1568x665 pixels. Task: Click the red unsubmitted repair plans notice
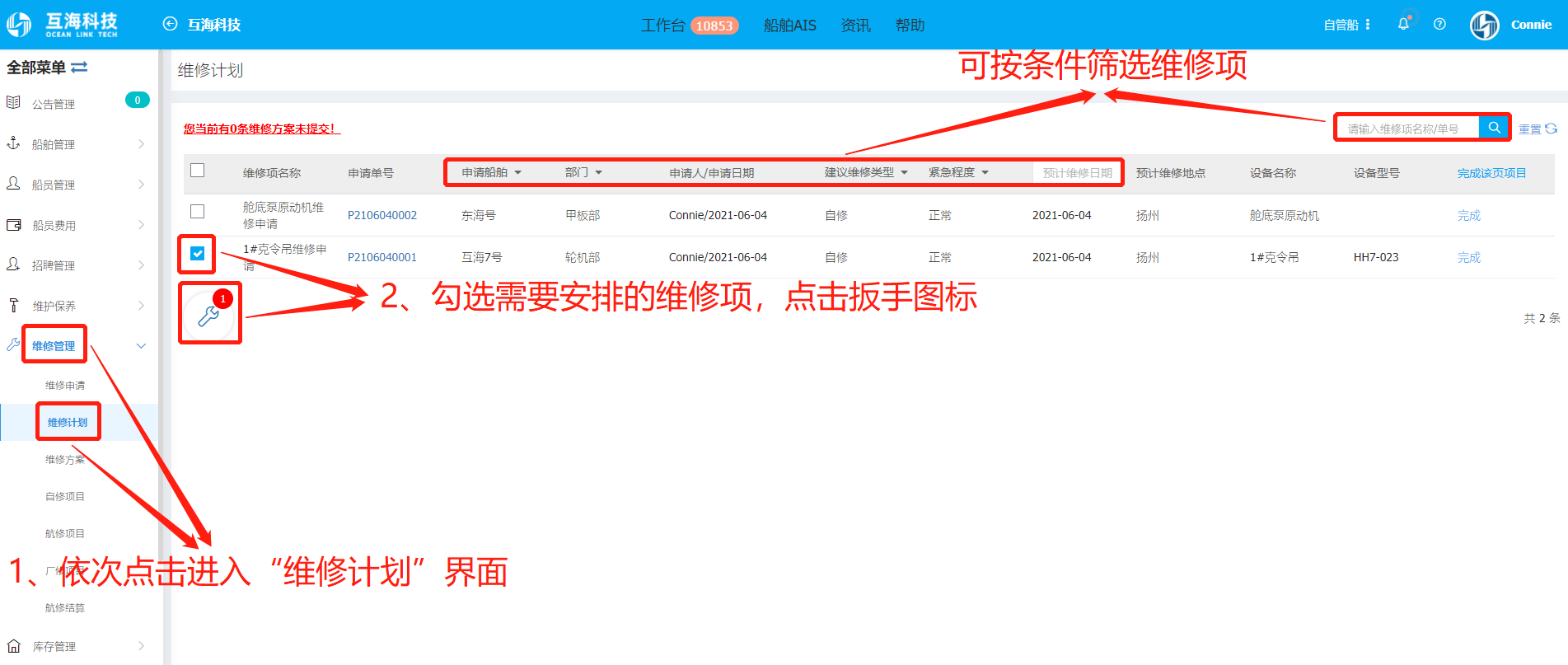coord(262,129)
